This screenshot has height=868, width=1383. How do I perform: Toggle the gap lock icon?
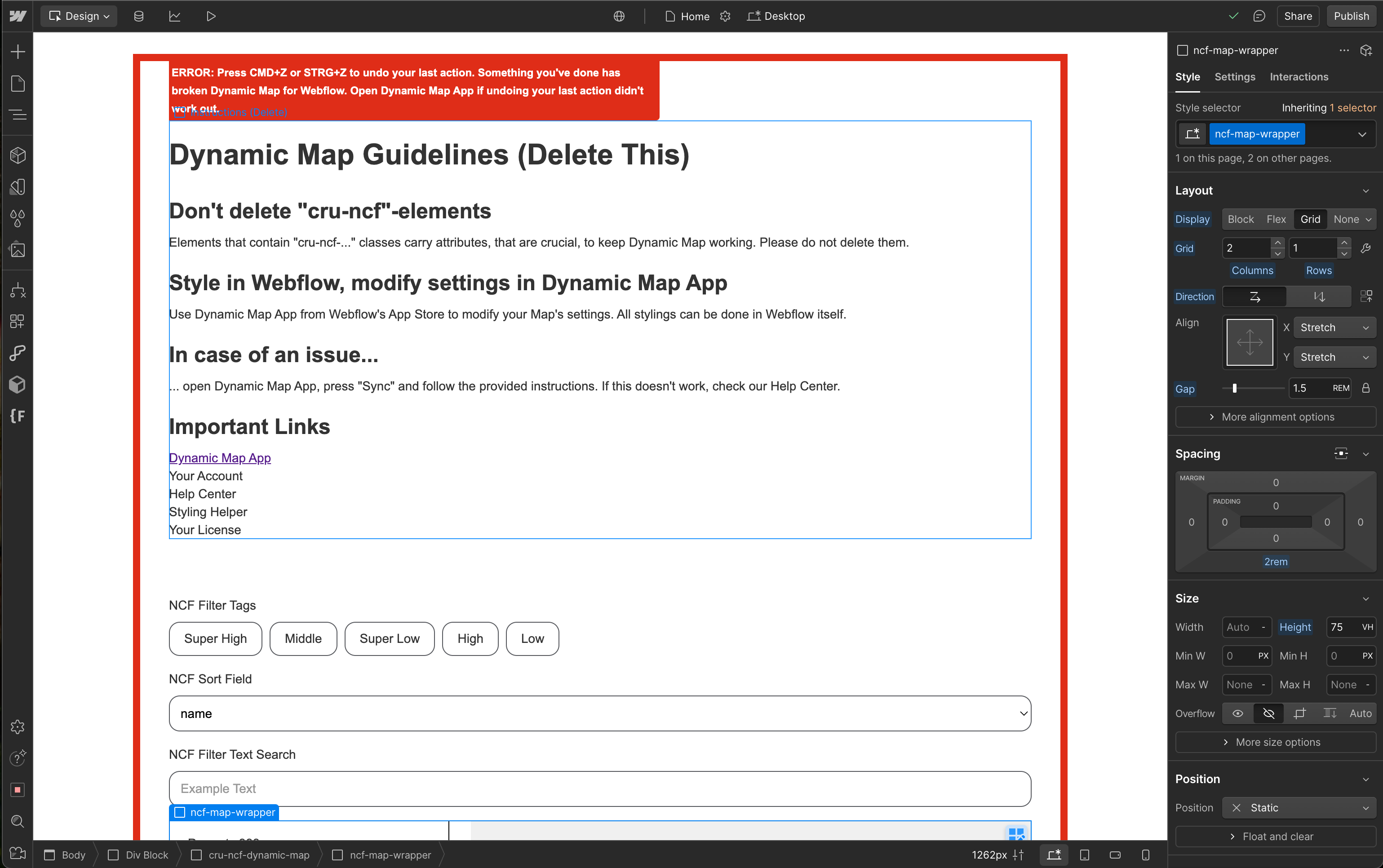click(1366, 388)
